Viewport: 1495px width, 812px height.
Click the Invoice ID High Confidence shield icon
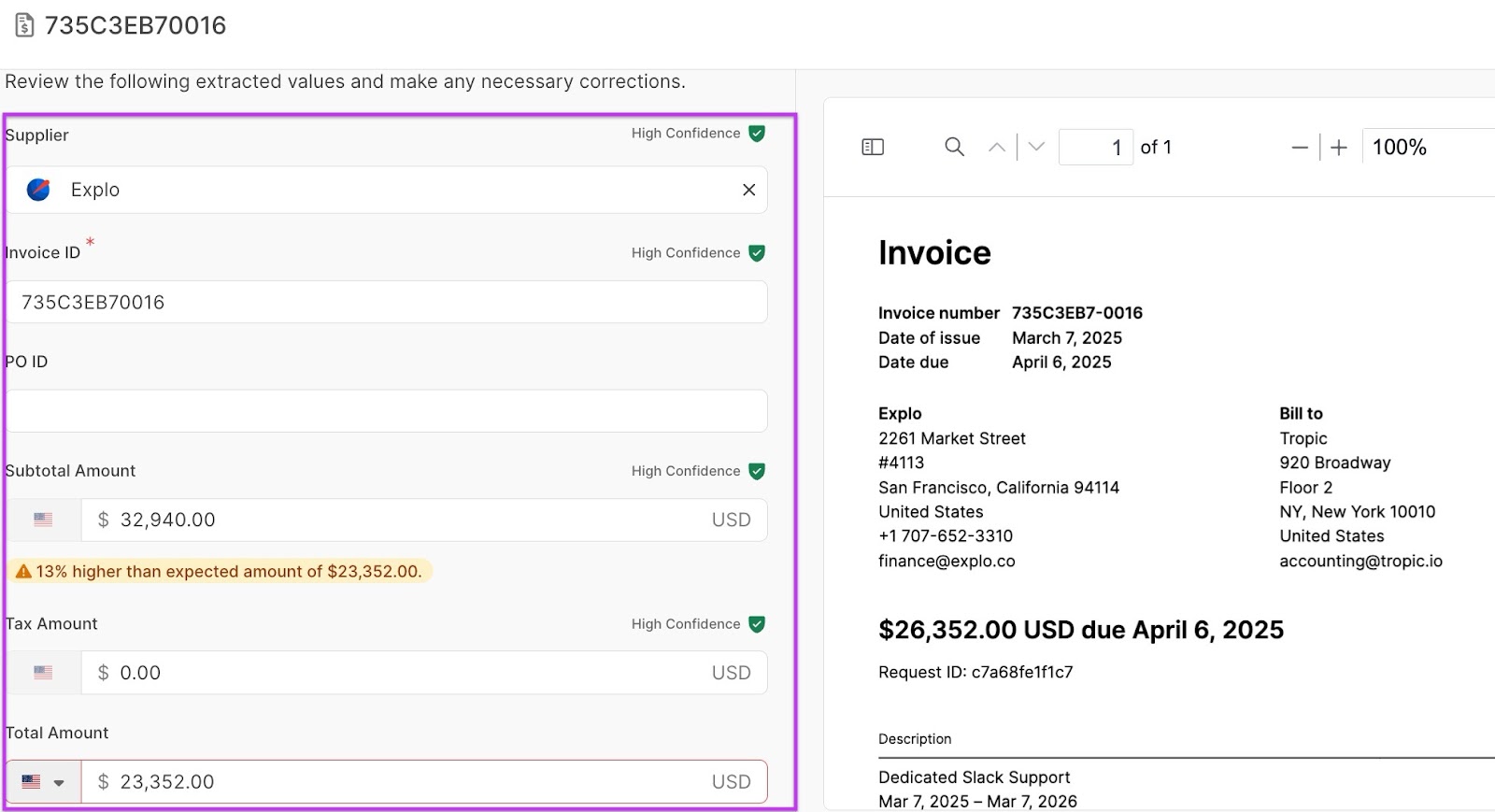coord(757,253)
